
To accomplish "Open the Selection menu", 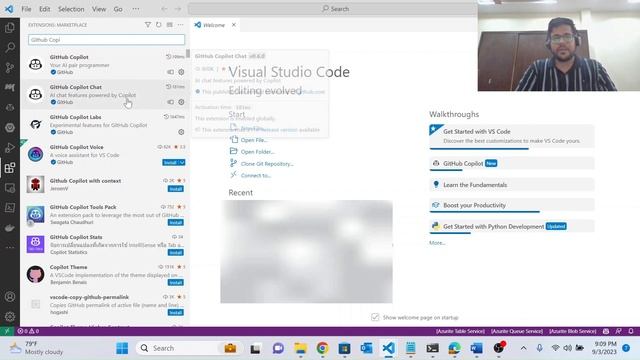I will point(71,9).
